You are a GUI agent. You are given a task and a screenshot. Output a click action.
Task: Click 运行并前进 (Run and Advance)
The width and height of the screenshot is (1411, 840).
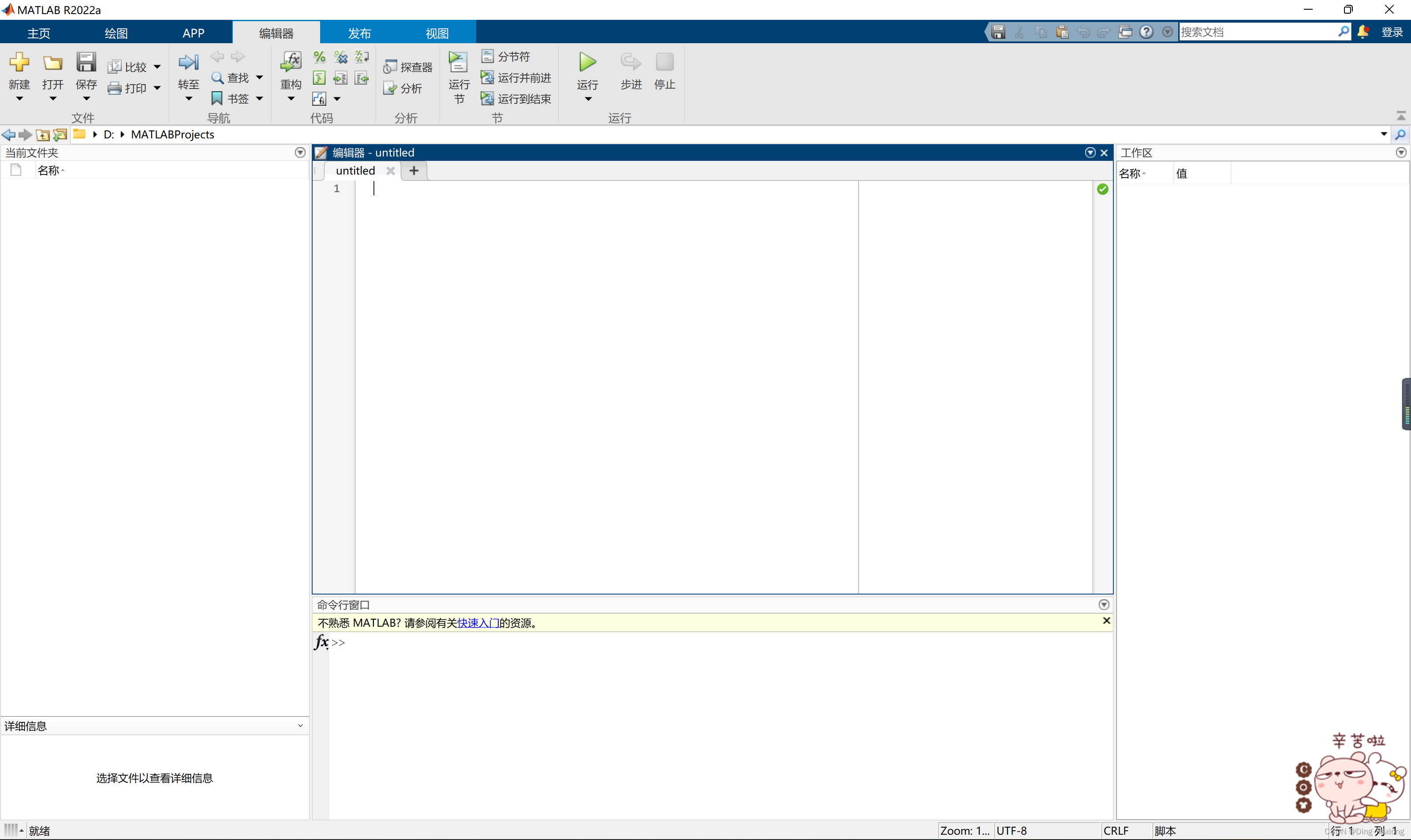pyautogui.click(x=516, y=78)
